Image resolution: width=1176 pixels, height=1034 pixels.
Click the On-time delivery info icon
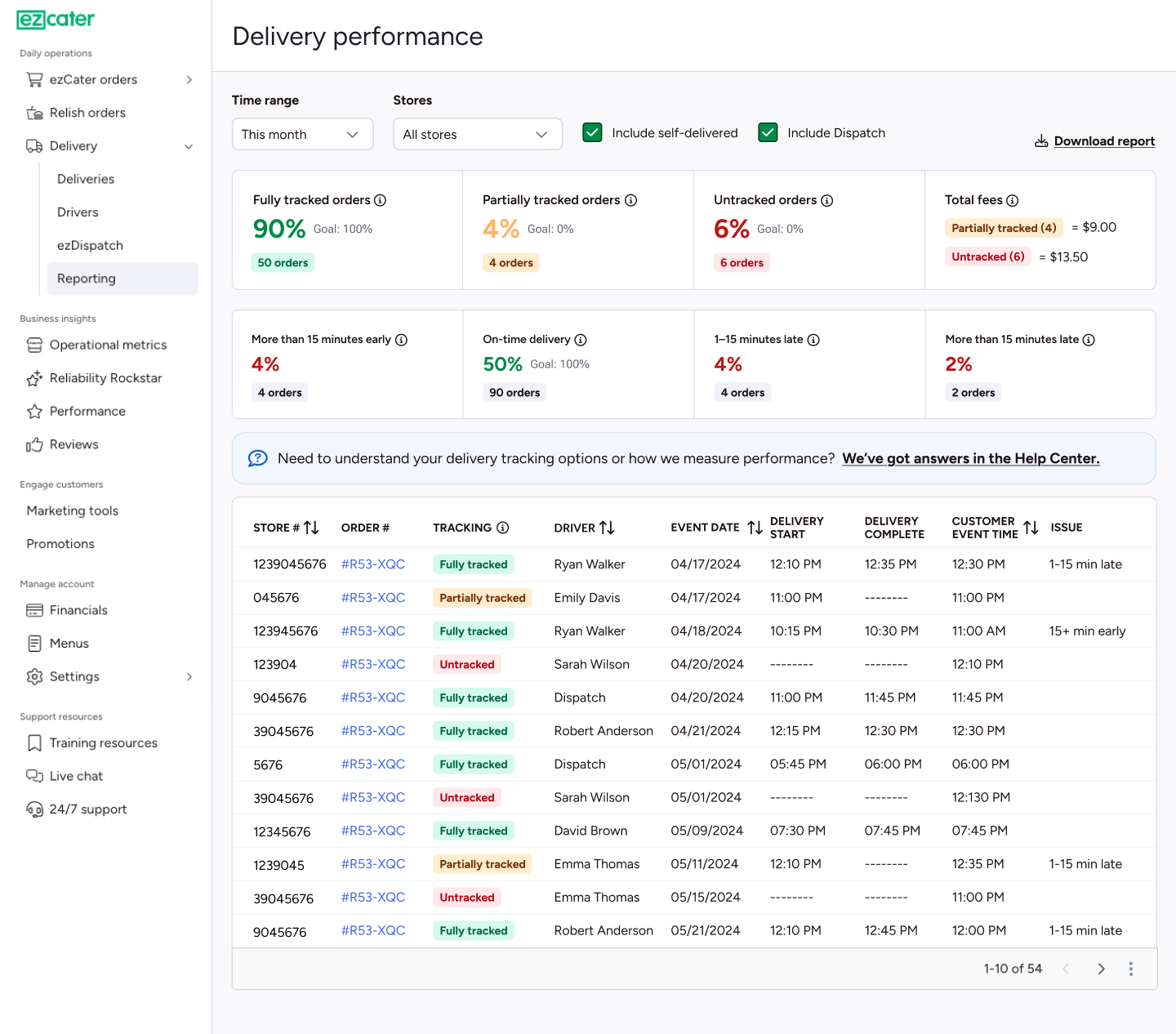pos(580,340)
